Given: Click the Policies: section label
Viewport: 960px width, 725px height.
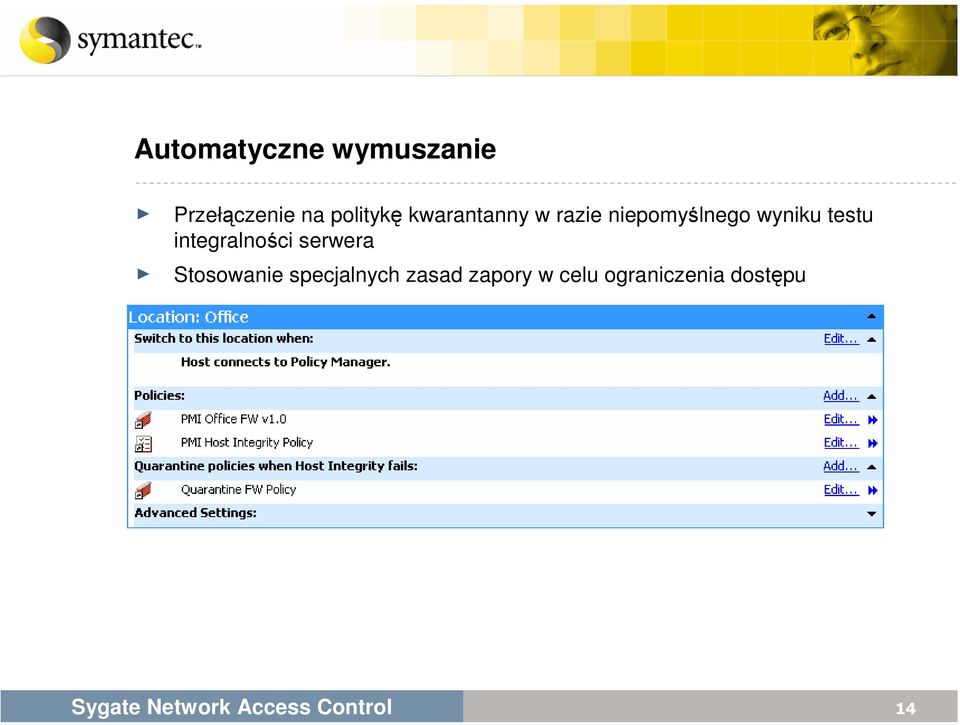Looking at the screenshot, I should pyautogui.click(x=159, y=396).
